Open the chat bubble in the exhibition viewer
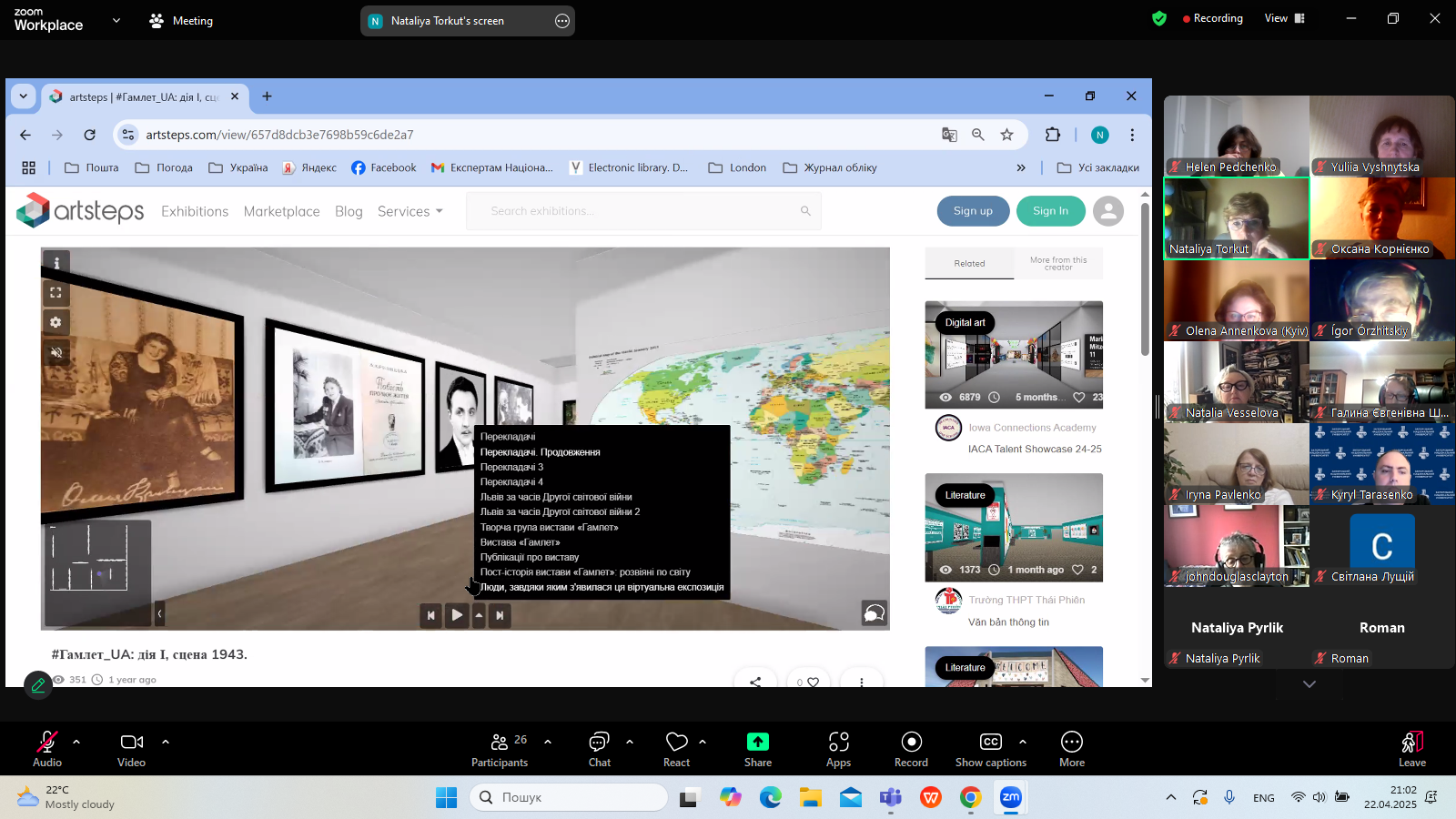Screen dimensions: 1456x819 click(874, 613)
